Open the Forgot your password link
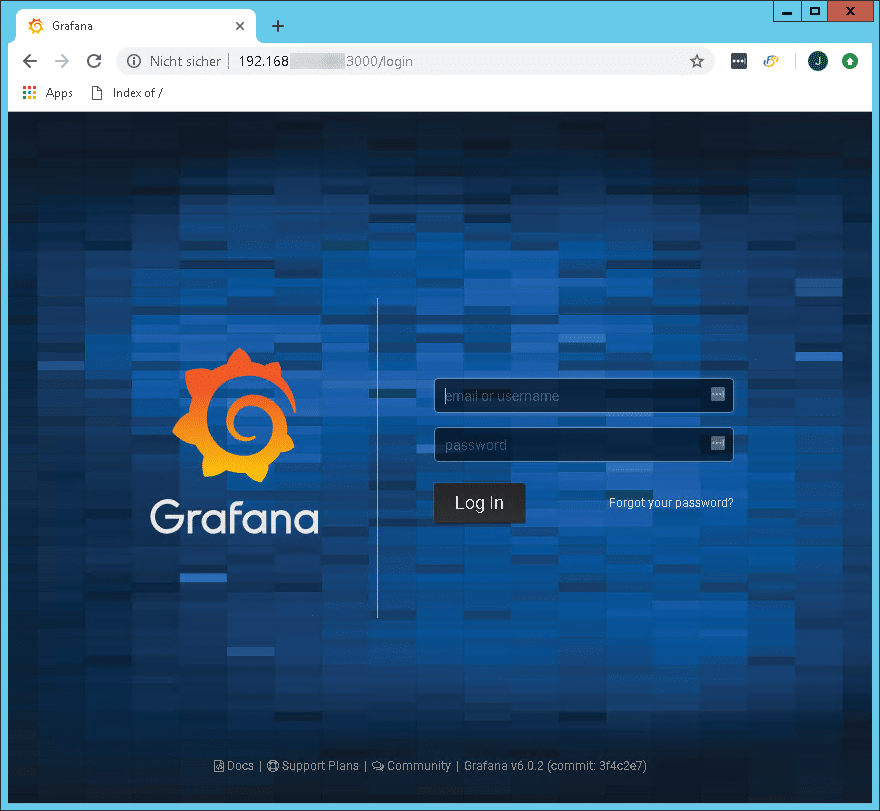The image size is (880, 811). 671,503
